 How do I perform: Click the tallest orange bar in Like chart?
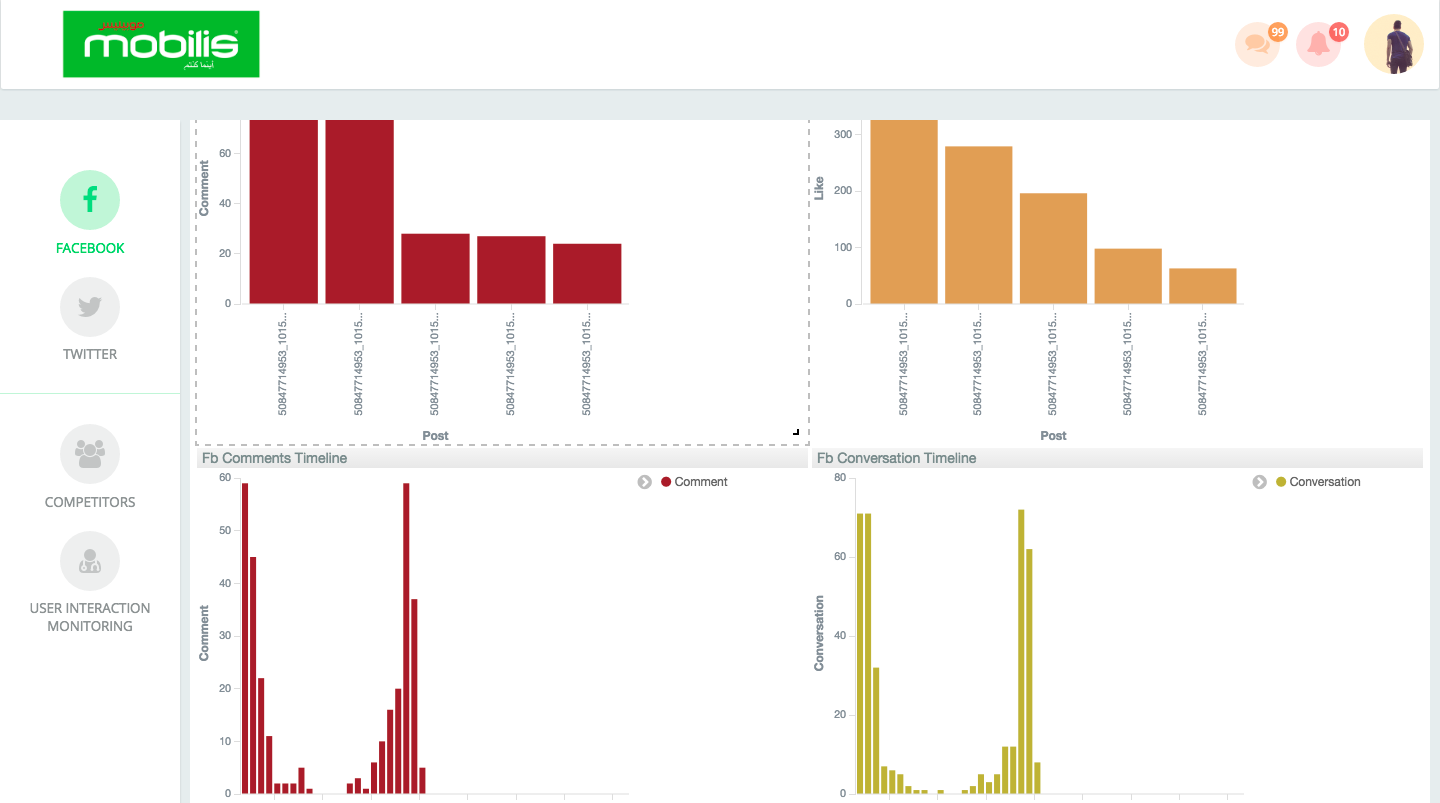coord(904,211)
